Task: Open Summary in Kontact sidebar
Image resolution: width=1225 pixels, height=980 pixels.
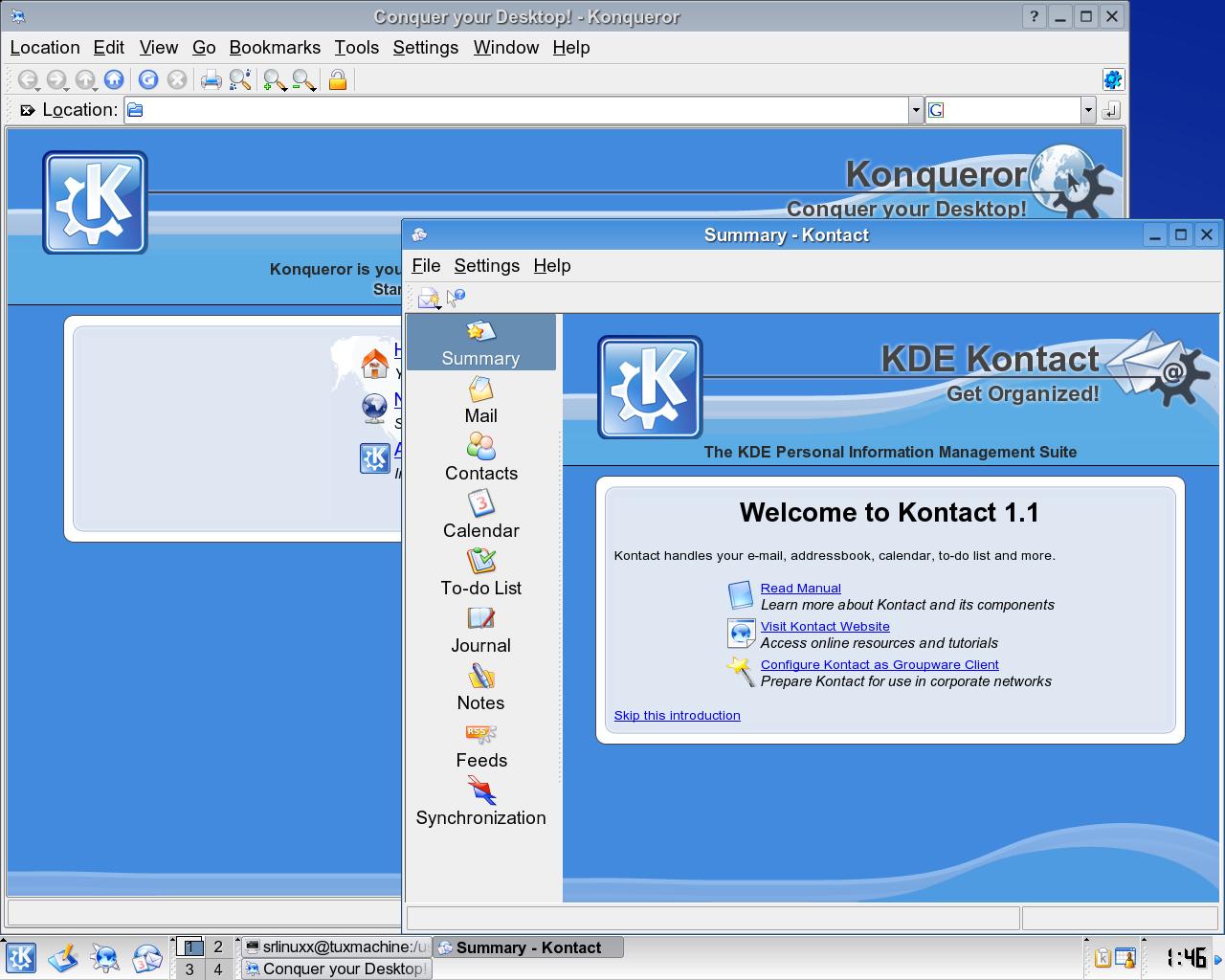Action: [x=481, y=343]
